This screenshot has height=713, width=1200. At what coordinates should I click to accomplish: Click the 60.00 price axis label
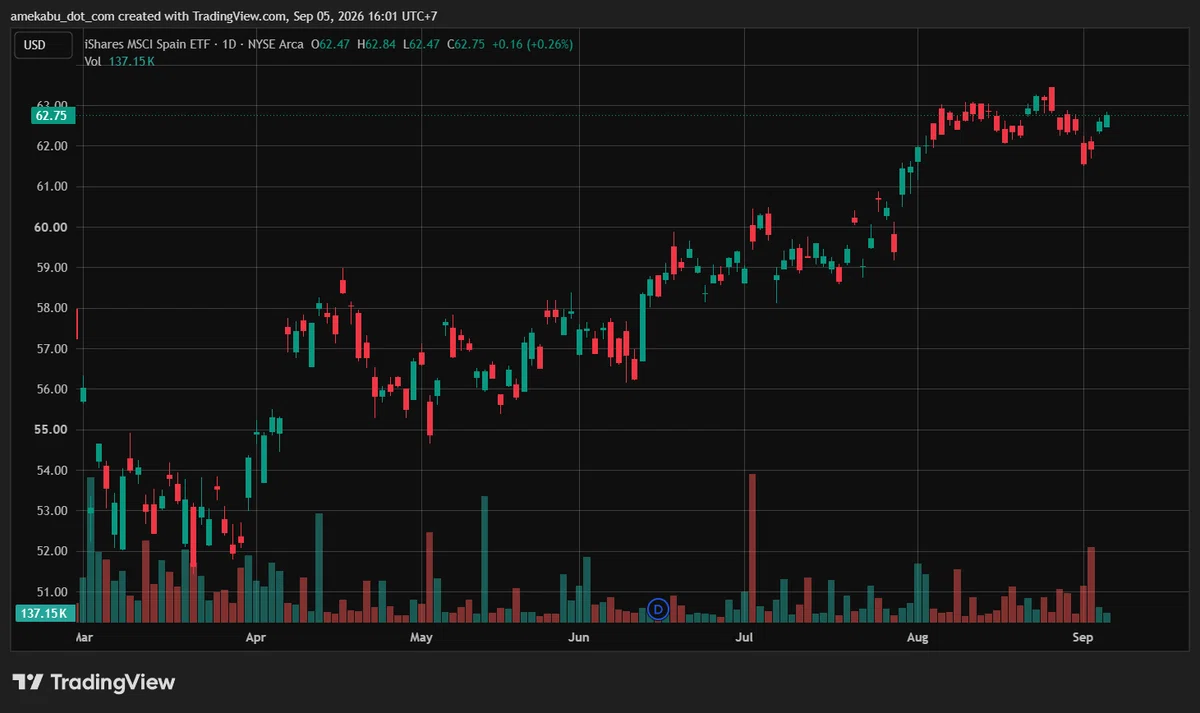(53, 227)
